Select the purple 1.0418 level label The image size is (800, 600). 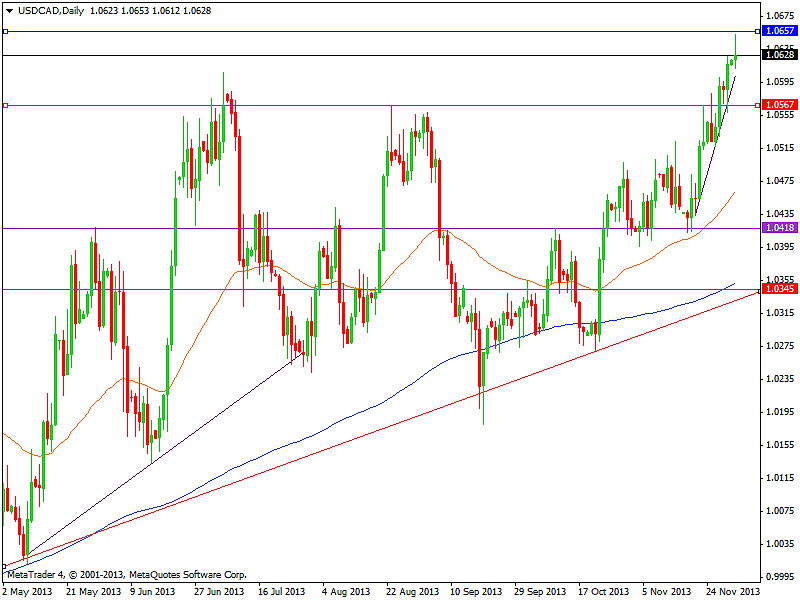[x=779, y=228]
